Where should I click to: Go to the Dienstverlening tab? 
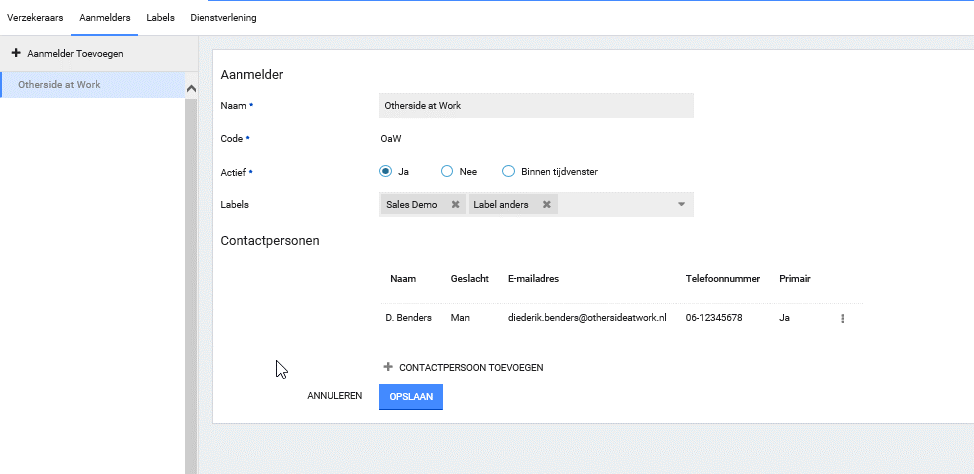222,18
